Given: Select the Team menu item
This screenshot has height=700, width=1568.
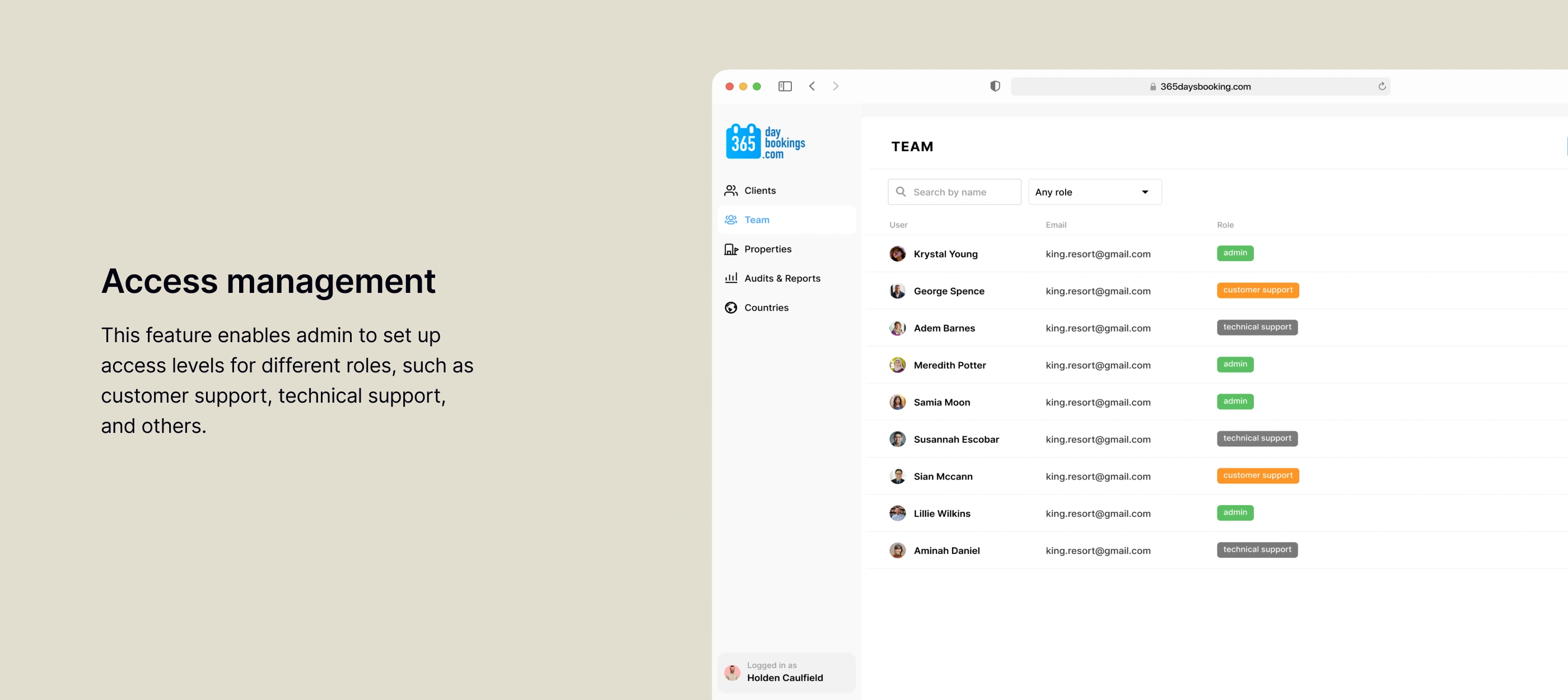Looking at the screenshot, I should click(756, 220).
